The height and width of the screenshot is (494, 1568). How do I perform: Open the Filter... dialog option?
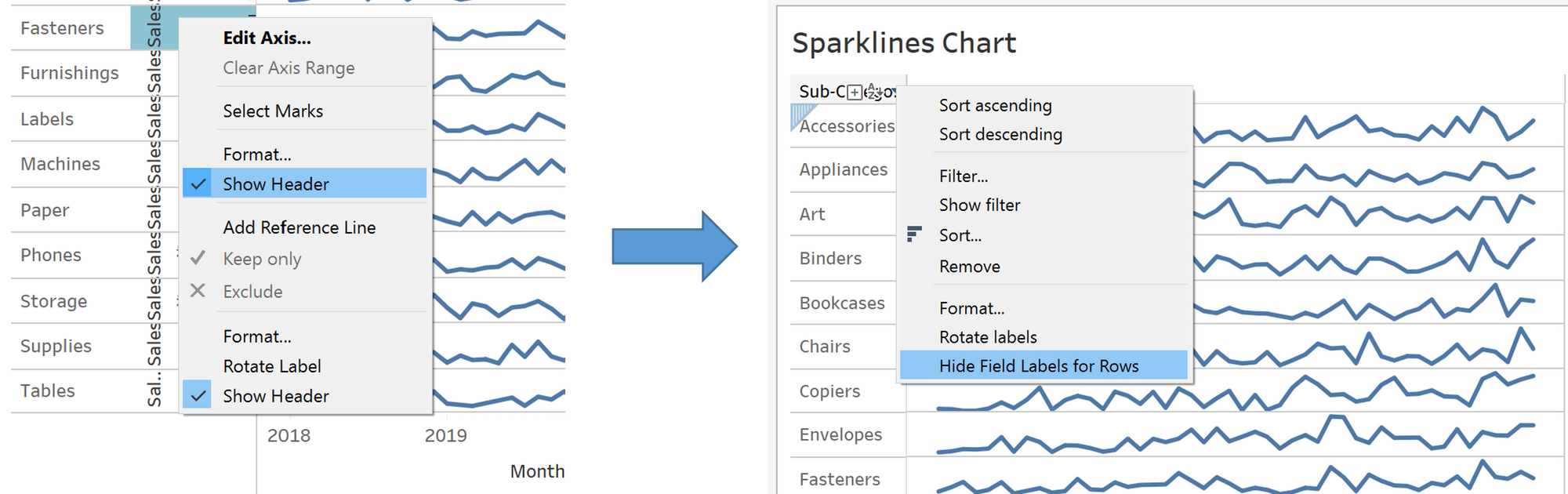tap(964, 176)
